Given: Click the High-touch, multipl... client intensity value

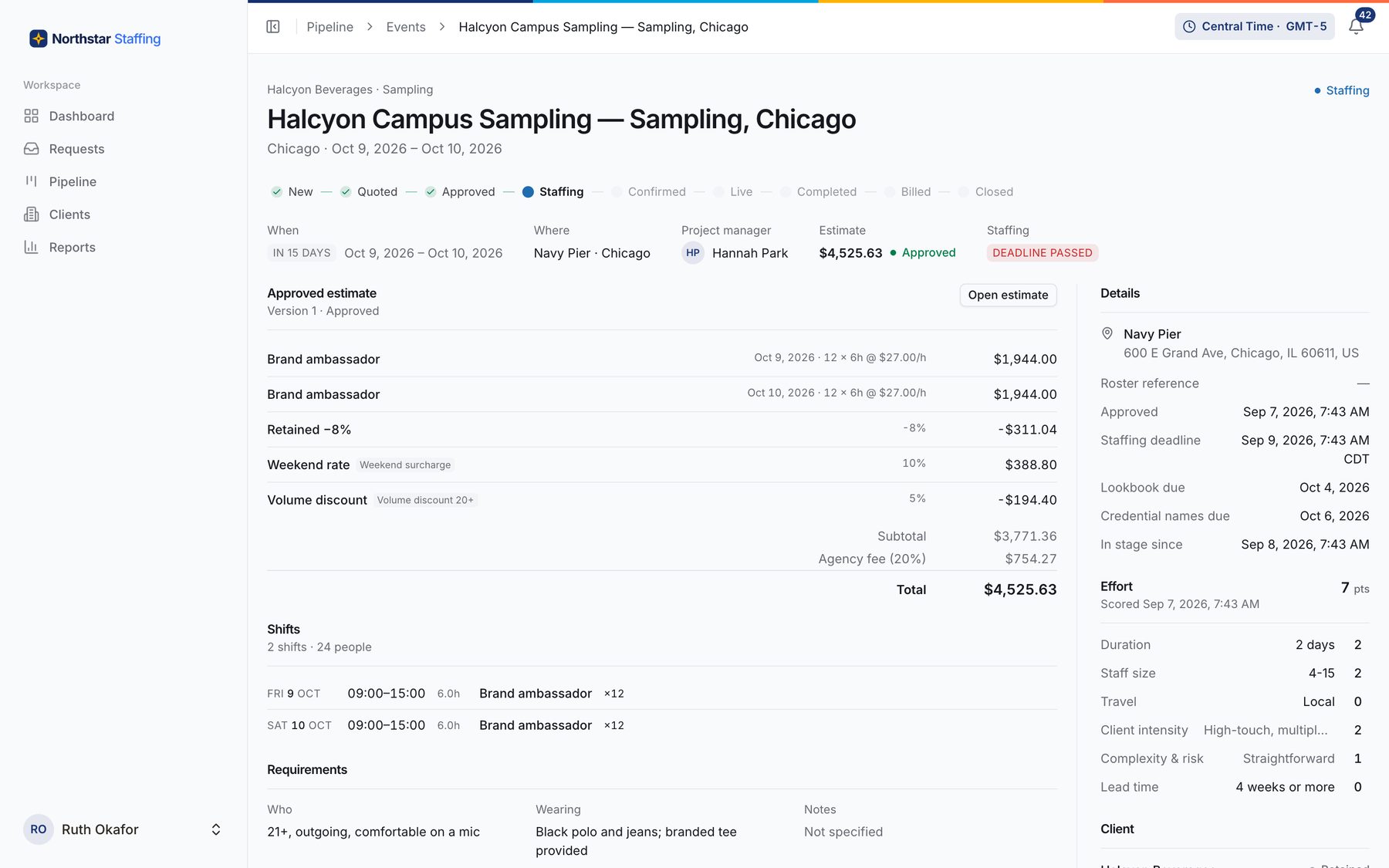Looking at the screenshot, I should (x=1266, y=730).
